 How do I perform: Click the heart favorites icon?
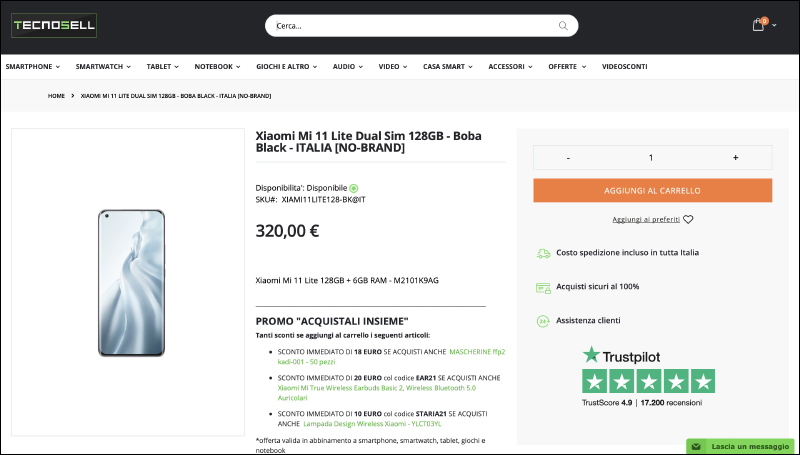[x=688, y=219]
